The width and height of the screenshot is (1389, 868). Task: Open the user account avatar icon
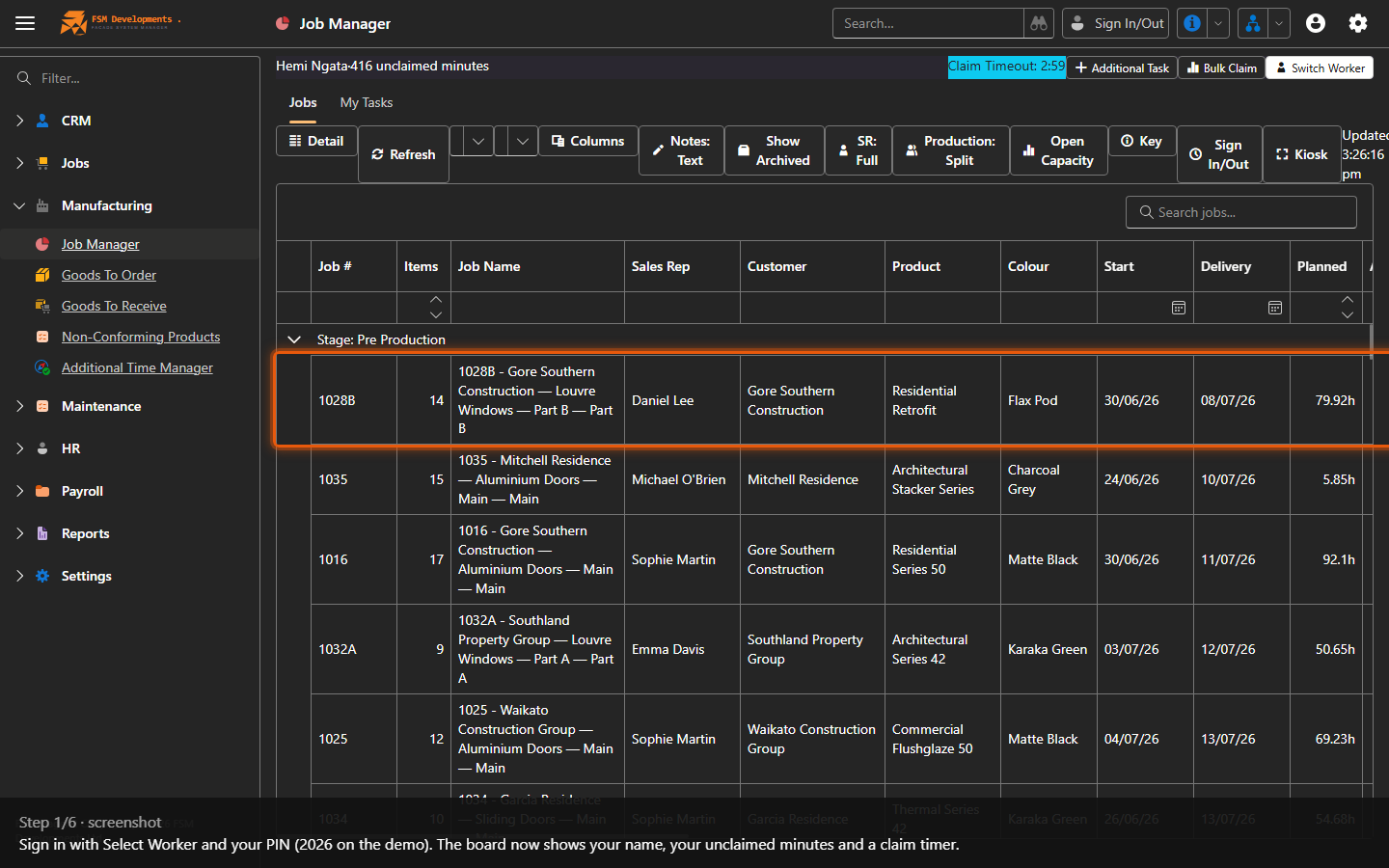click(x=1316, y=23)
